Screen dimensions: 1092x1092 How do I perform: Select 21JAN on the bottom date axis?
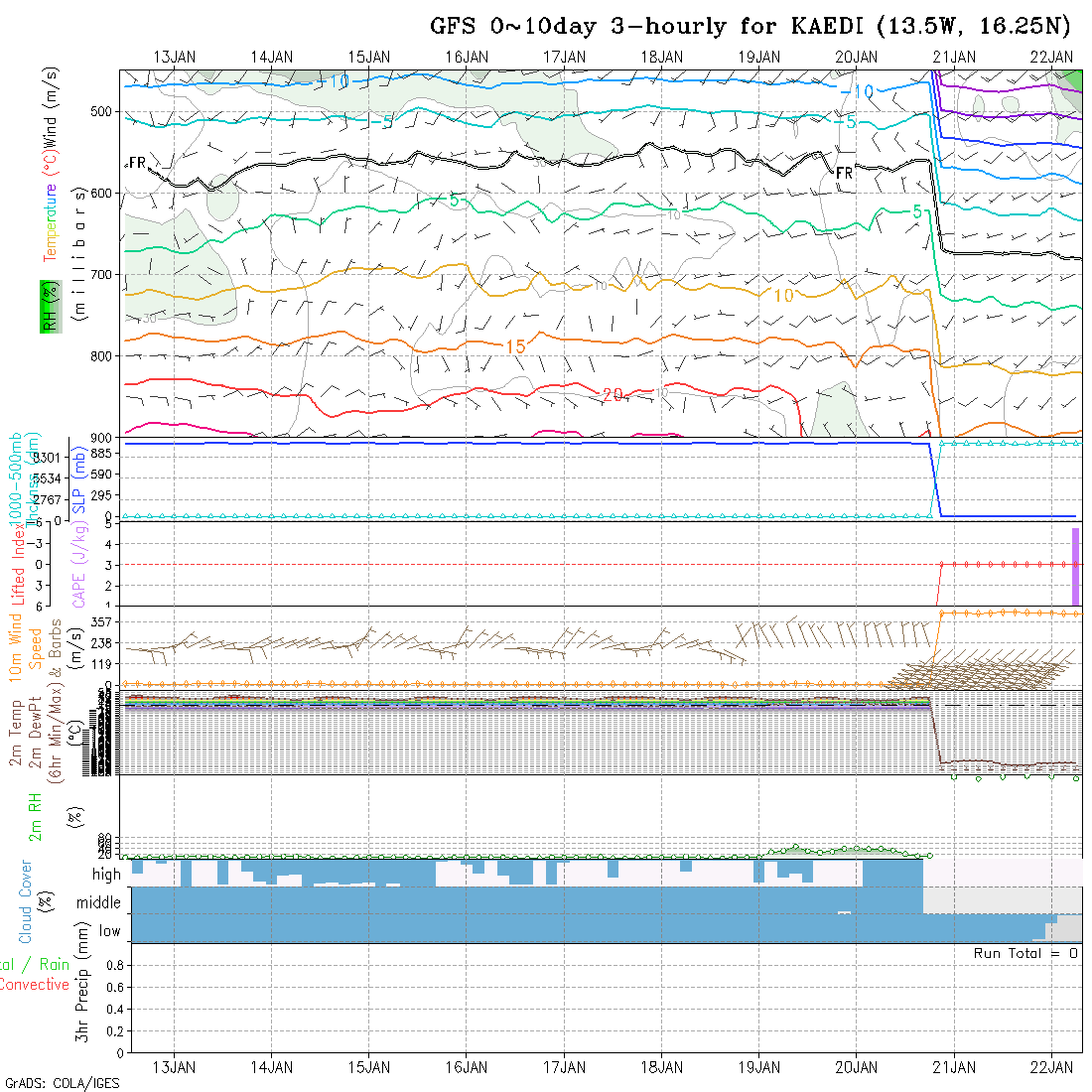pyautogui.click(x=953, y=1066)
